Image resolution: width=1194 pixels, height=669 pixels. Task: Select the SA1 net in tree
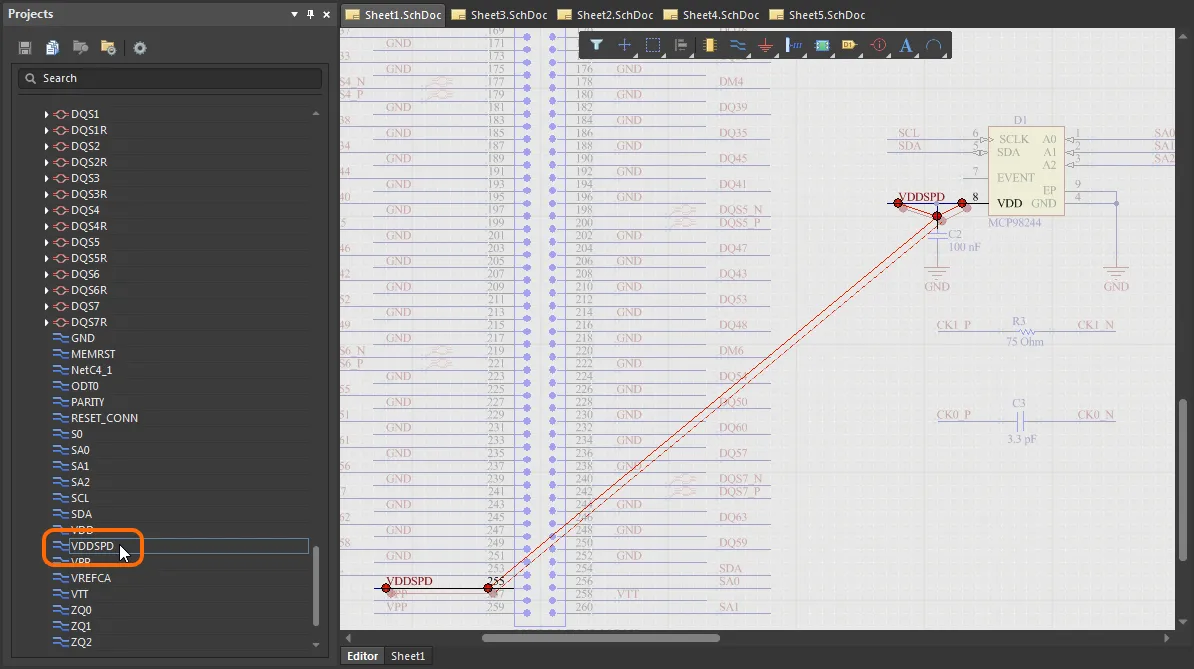pos(80,466)
